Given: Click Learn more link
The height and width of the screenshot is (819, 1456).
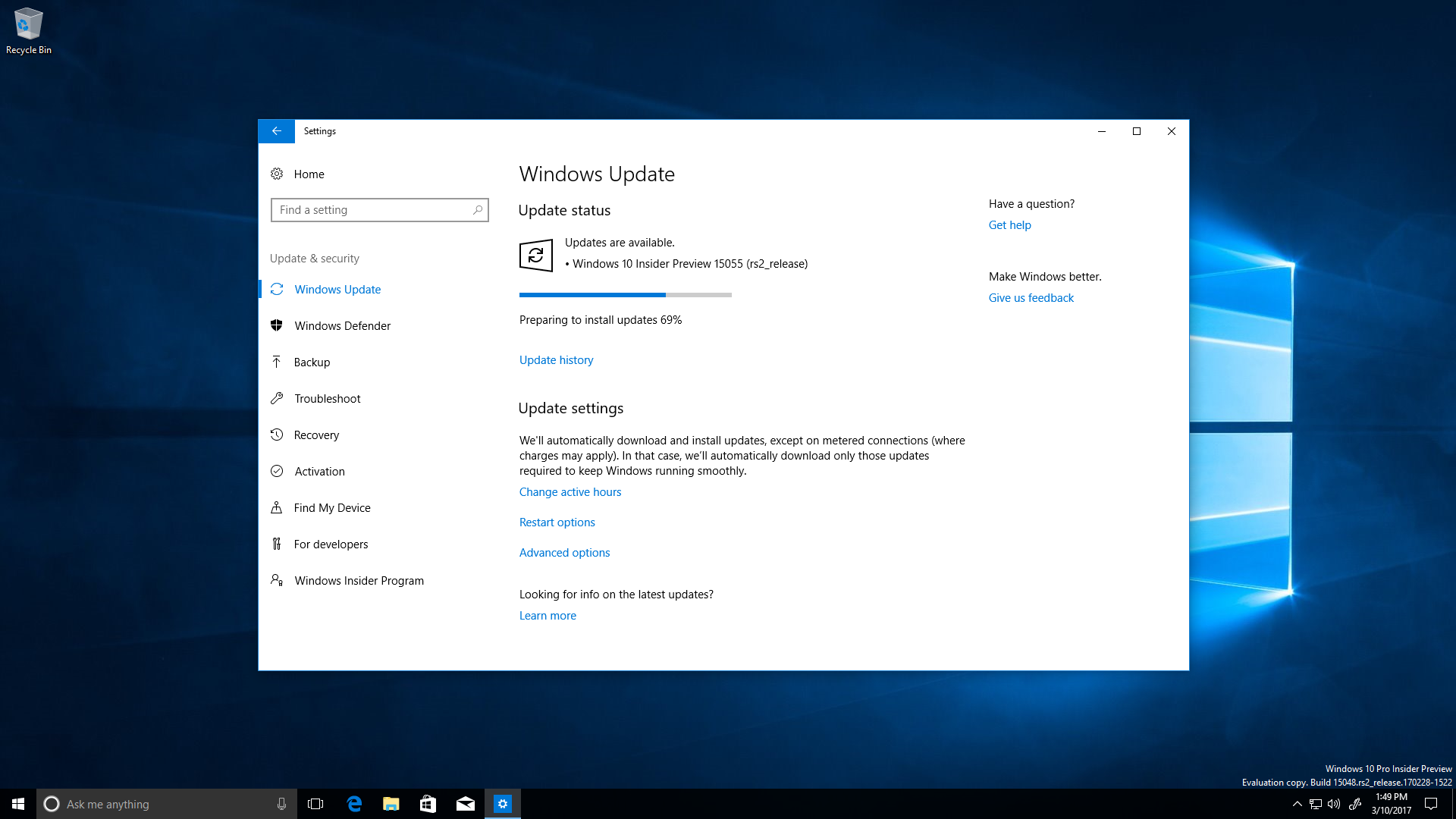Looking at the screenshot, I should [x=548, y=616].
